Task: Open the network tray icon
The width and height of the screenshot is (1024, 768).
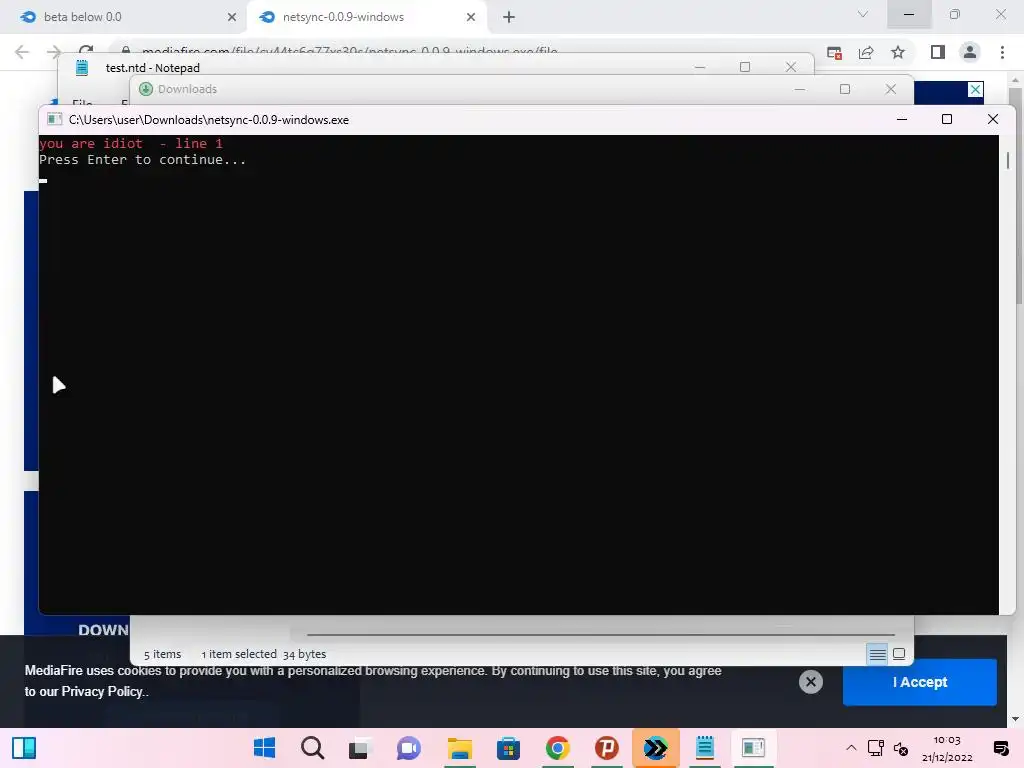Action: (875, 748)
